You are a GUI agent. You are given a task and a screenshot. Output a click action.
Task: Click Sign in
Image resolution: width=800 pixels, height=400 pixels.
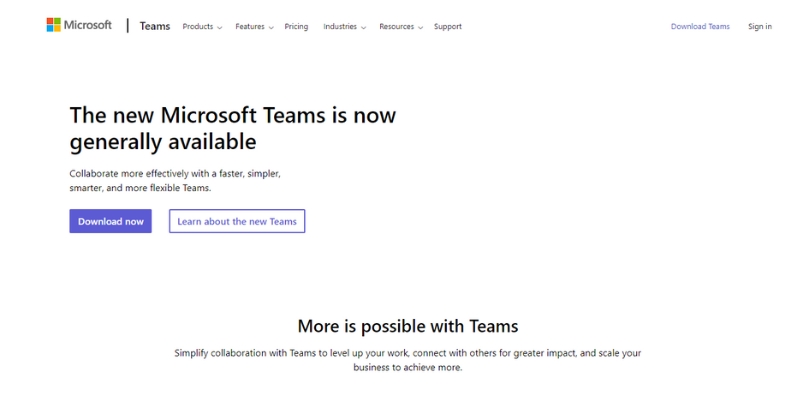click(760, 27)
